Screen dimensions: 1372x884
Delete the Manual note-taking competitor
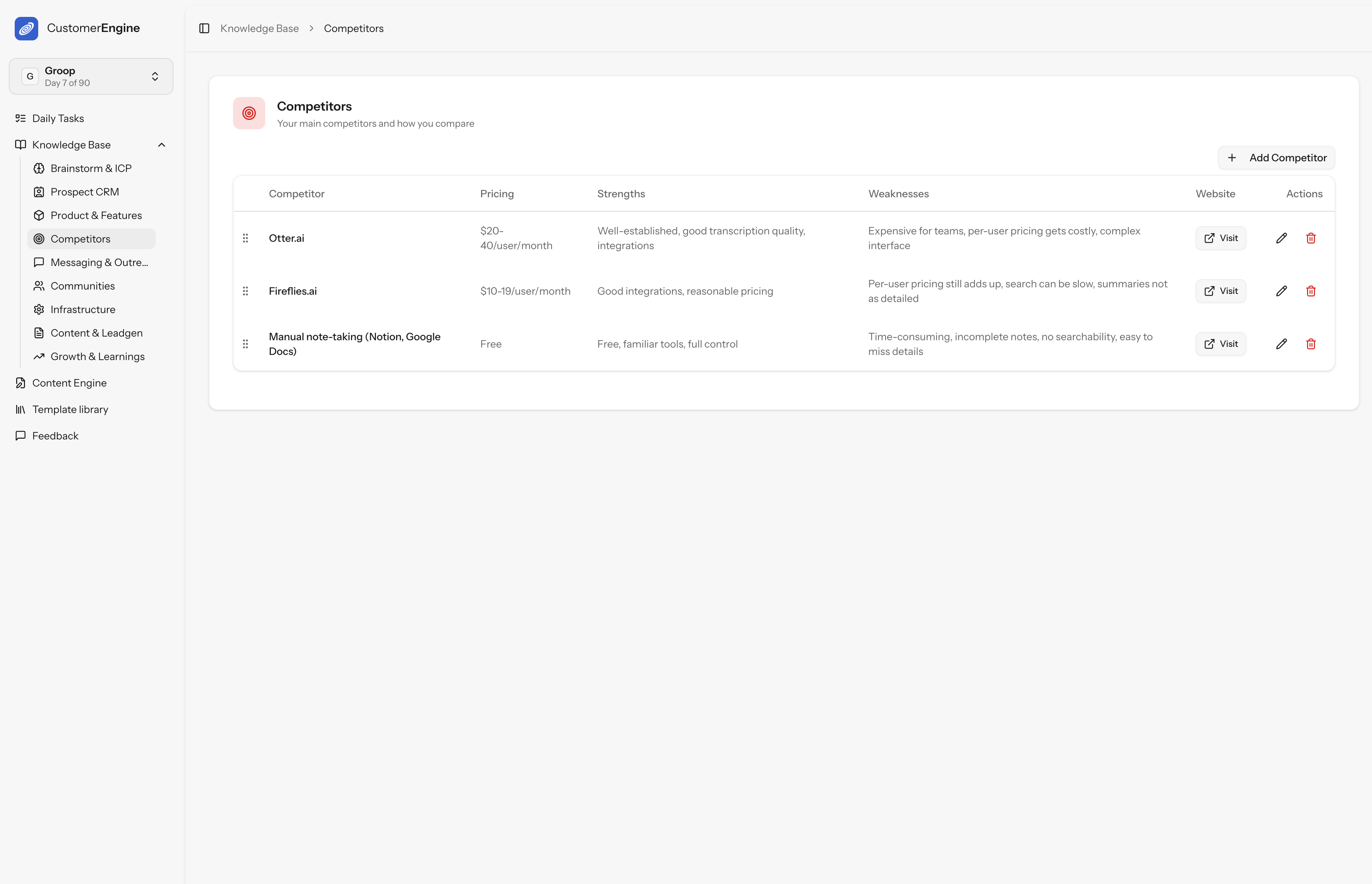[1311, 344]
